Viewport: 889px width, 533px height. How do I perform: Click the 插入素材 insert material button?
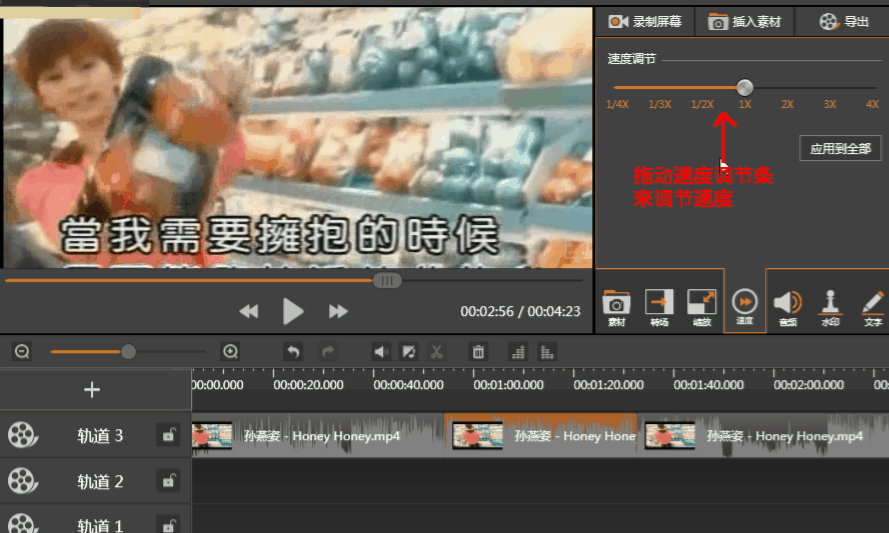point(744,22)
